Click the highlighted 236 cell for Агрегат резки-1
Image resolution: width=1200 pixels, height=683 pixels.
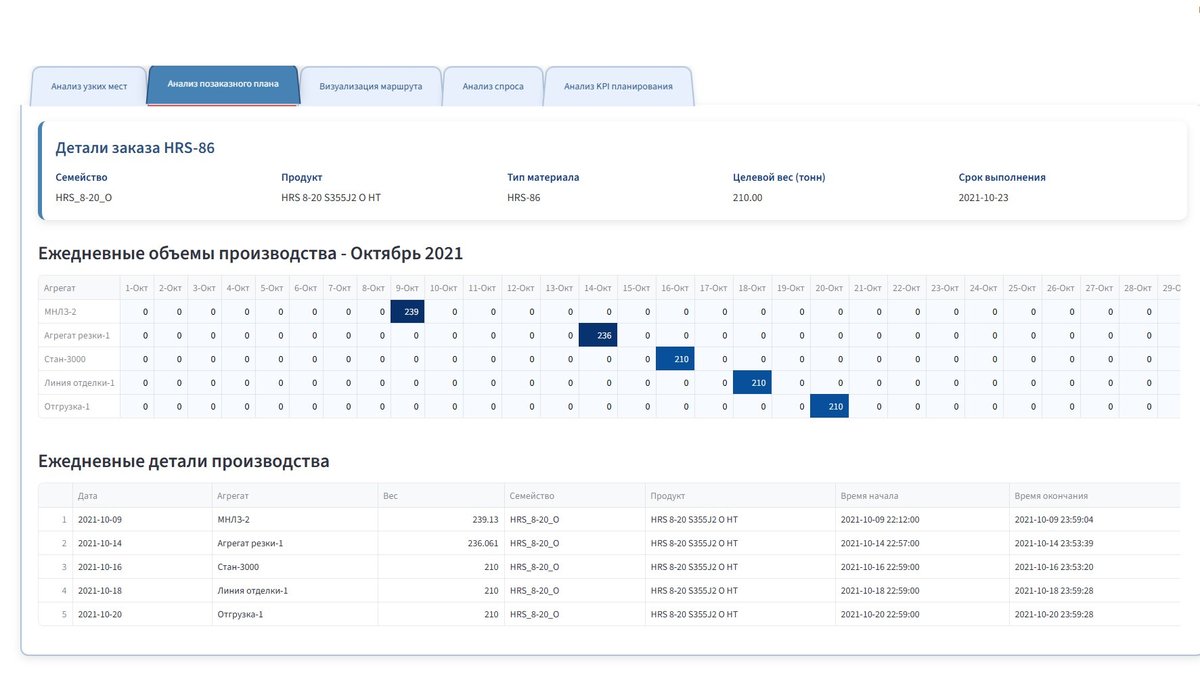click(x=598, y=335)
